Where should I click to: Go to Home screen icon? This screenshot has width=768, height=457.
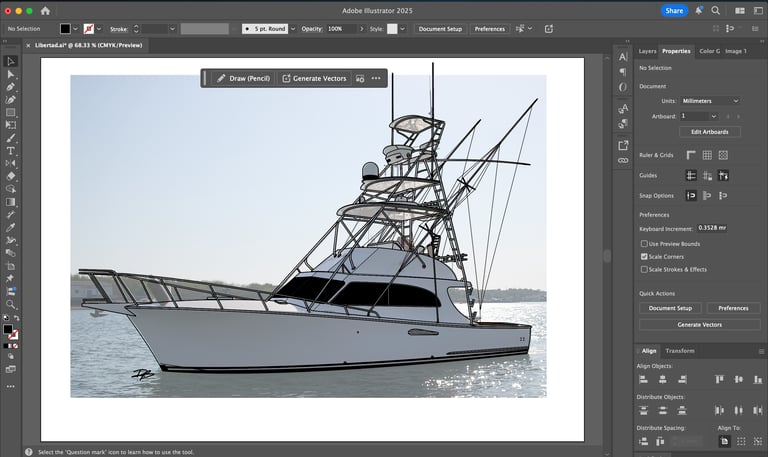[x=46, y=10]
